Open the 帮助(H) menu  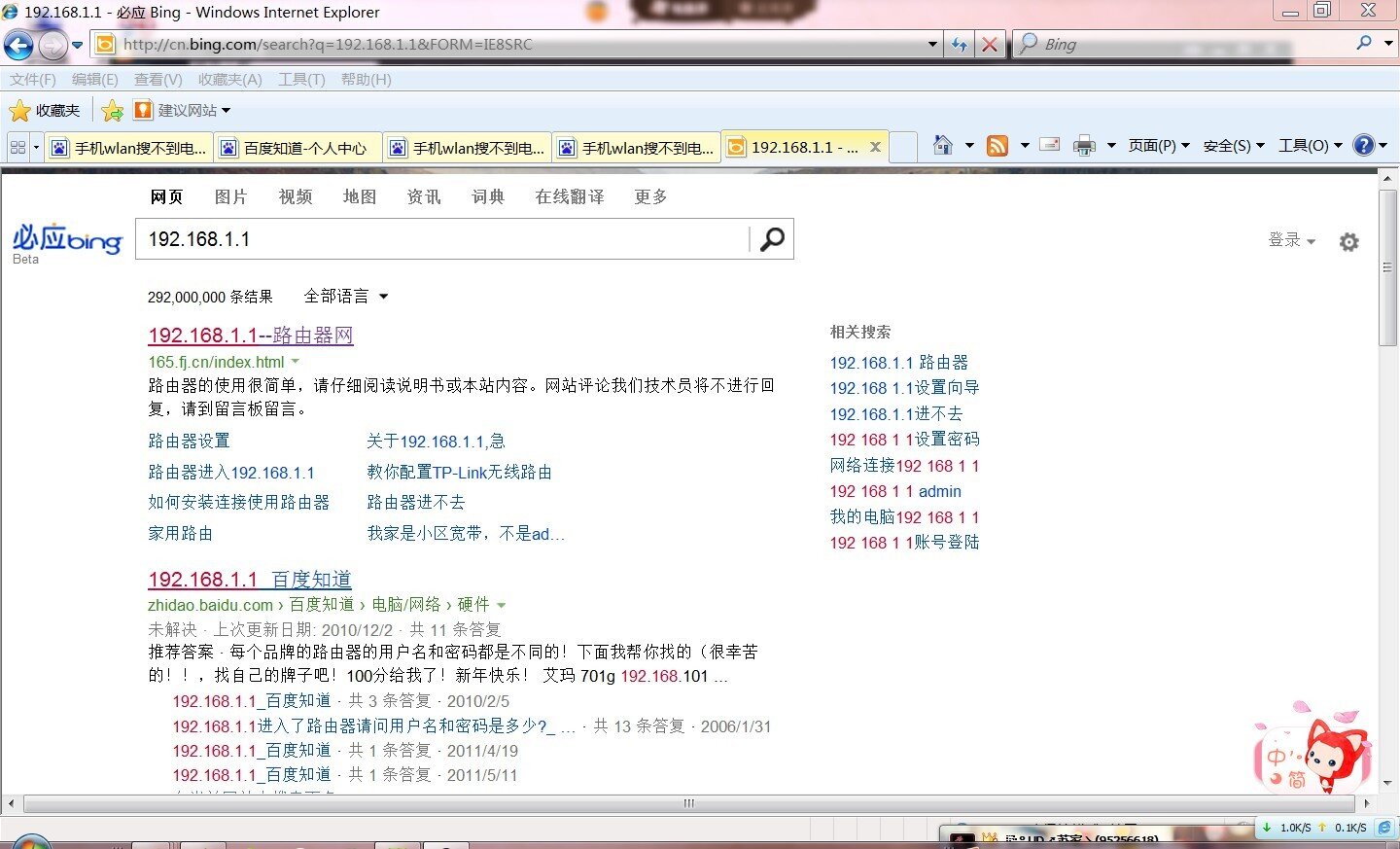pyautogui.click(x=367, y=80)
